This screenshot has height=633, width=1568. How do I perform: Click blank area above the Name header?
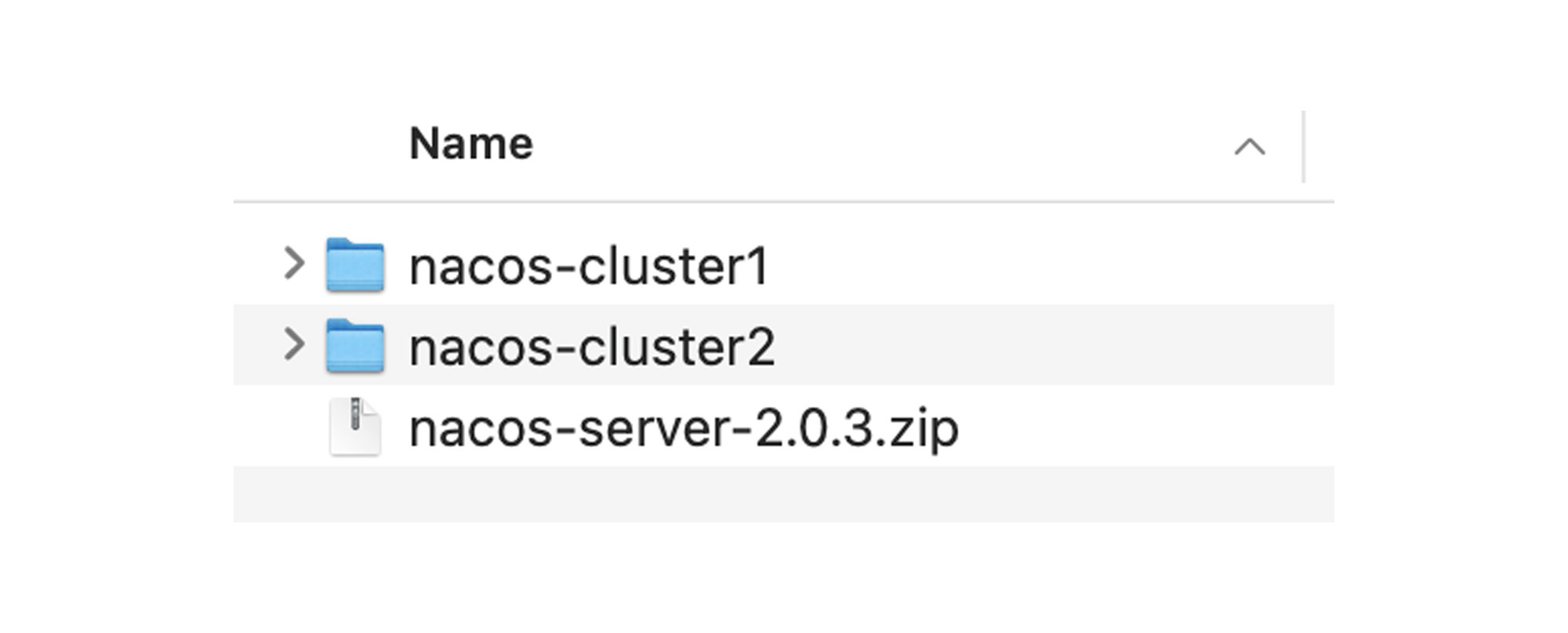pyautogui.click(x=784, y=55)
